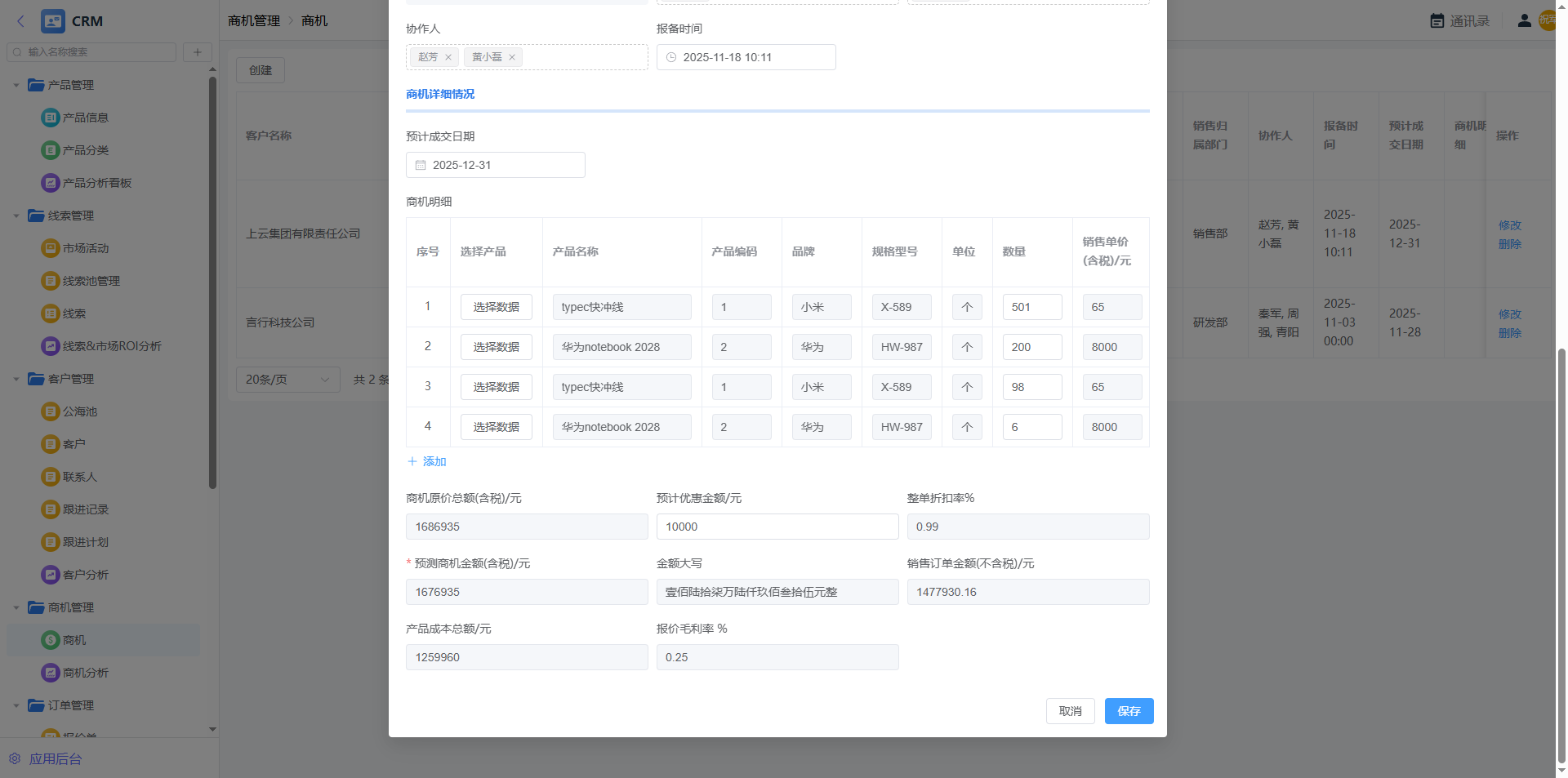Select the 商机 menu item in sidebar
Image resolution: width=1568 pixels, height=778 pixels.
coord(74,640)
